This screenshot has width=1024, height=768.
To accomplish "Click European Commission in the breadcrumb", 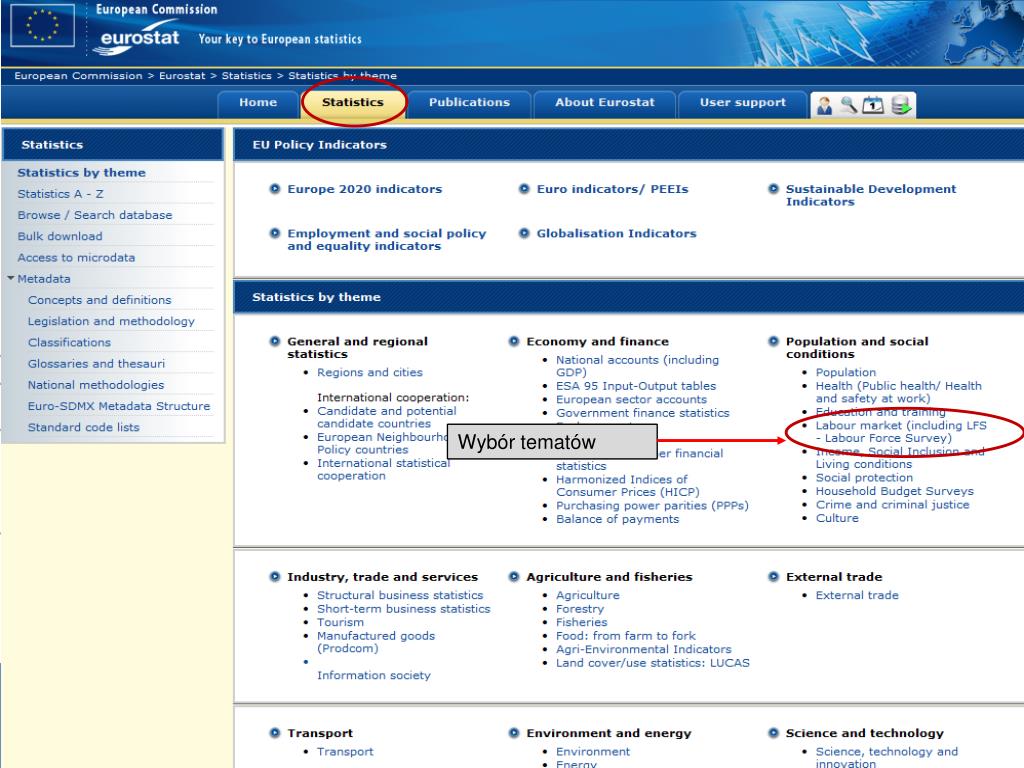I will [x=78, y=76].
